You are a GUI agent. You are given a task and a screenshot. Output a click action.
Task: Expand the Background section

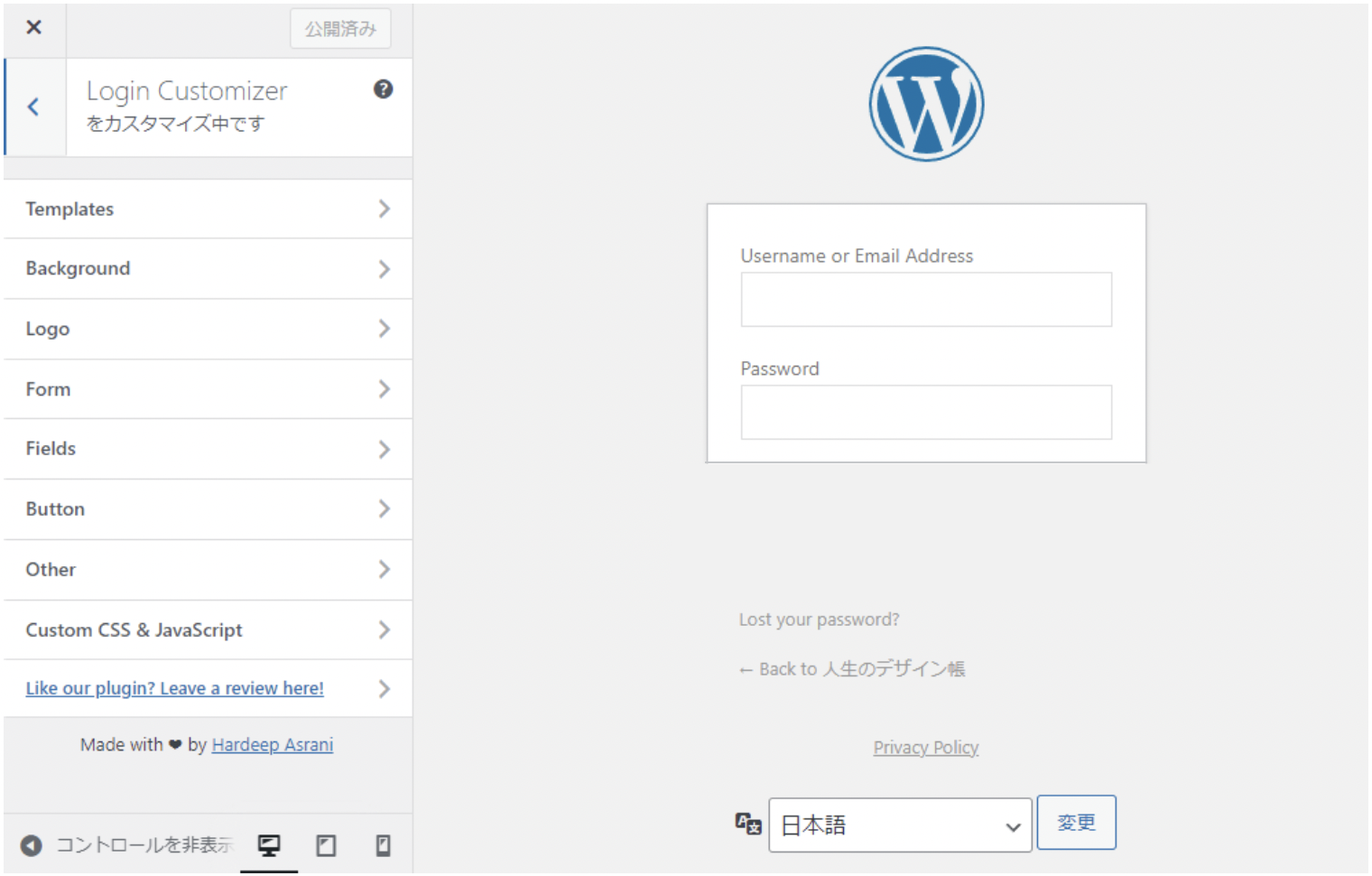point(208,269)
